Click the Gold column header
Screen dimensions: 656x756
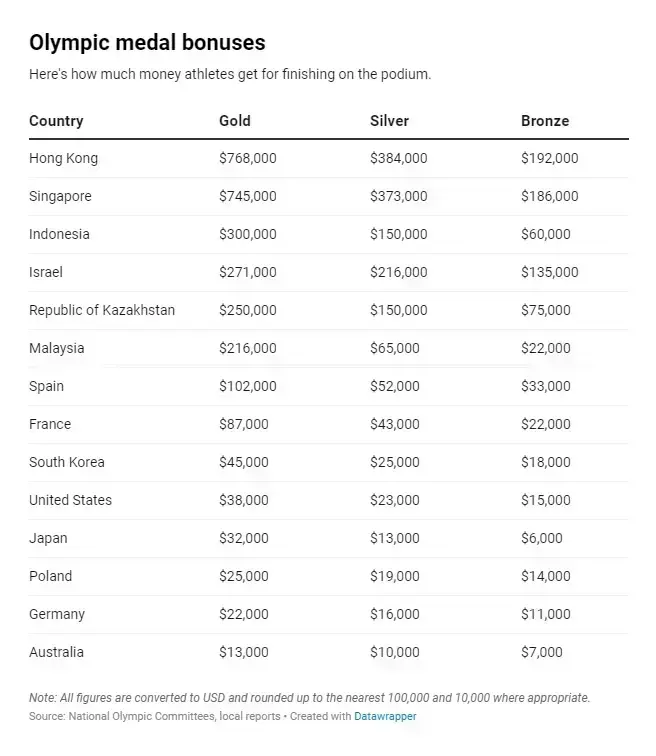pyautogui.click(x=235, y=121)
